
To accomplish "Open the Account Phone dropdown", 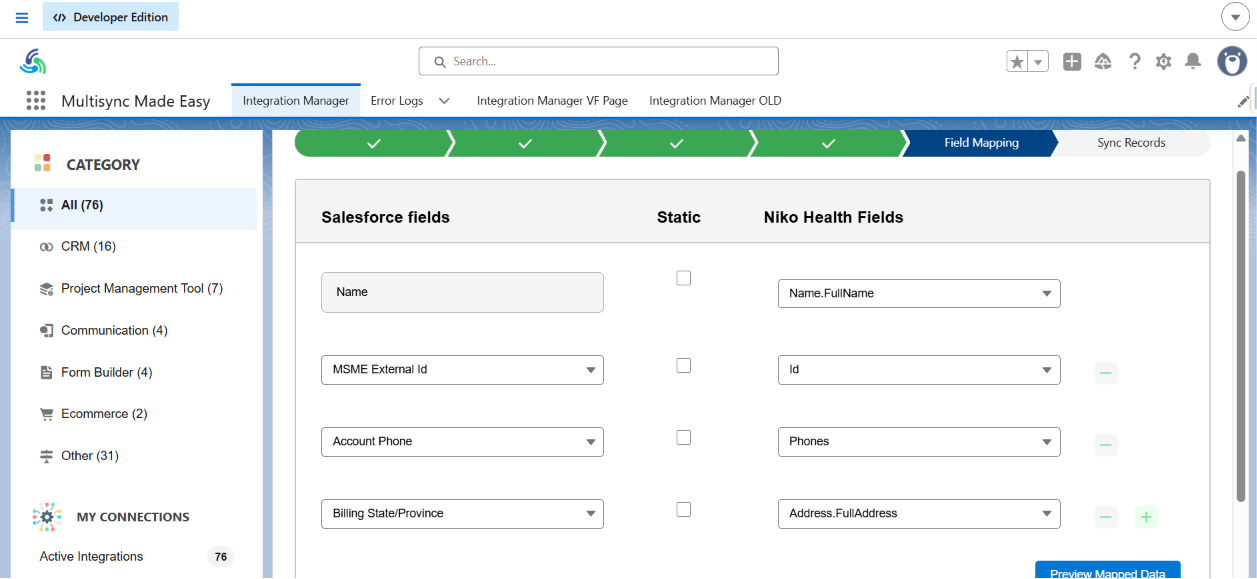I will click(x=462, y=441).
